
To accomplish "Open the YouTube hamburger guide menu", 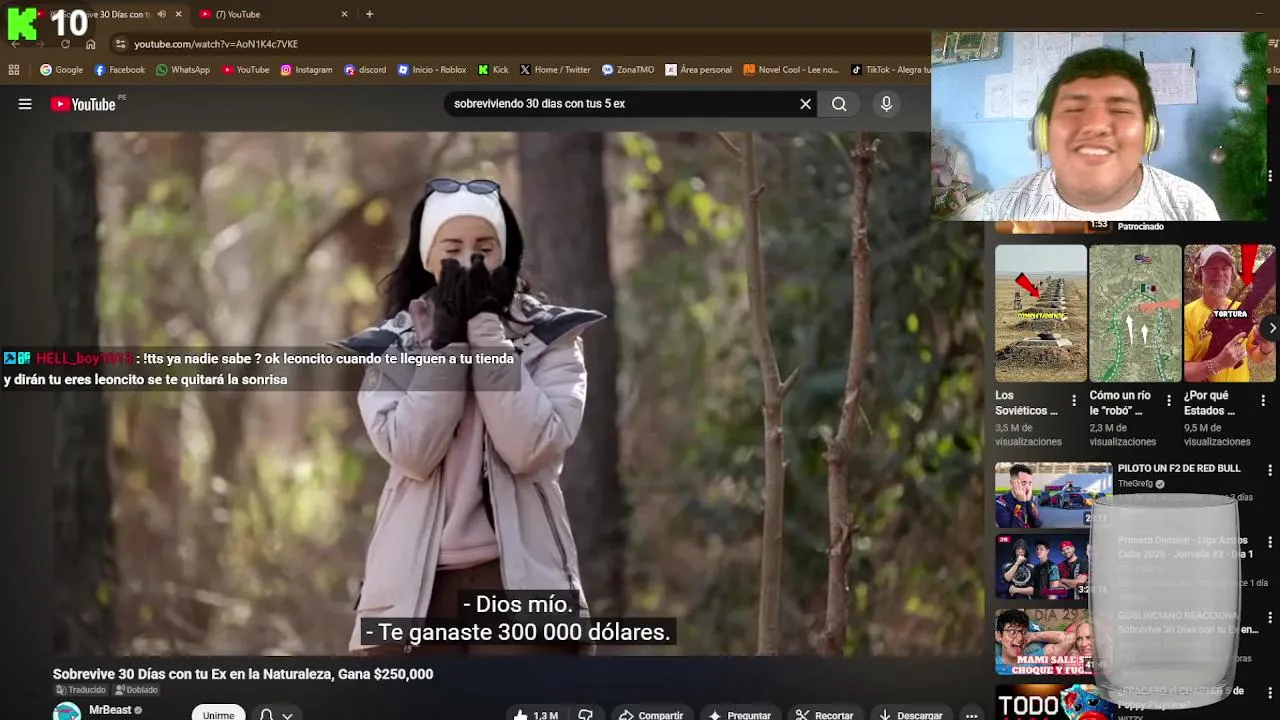I will 25,104.
